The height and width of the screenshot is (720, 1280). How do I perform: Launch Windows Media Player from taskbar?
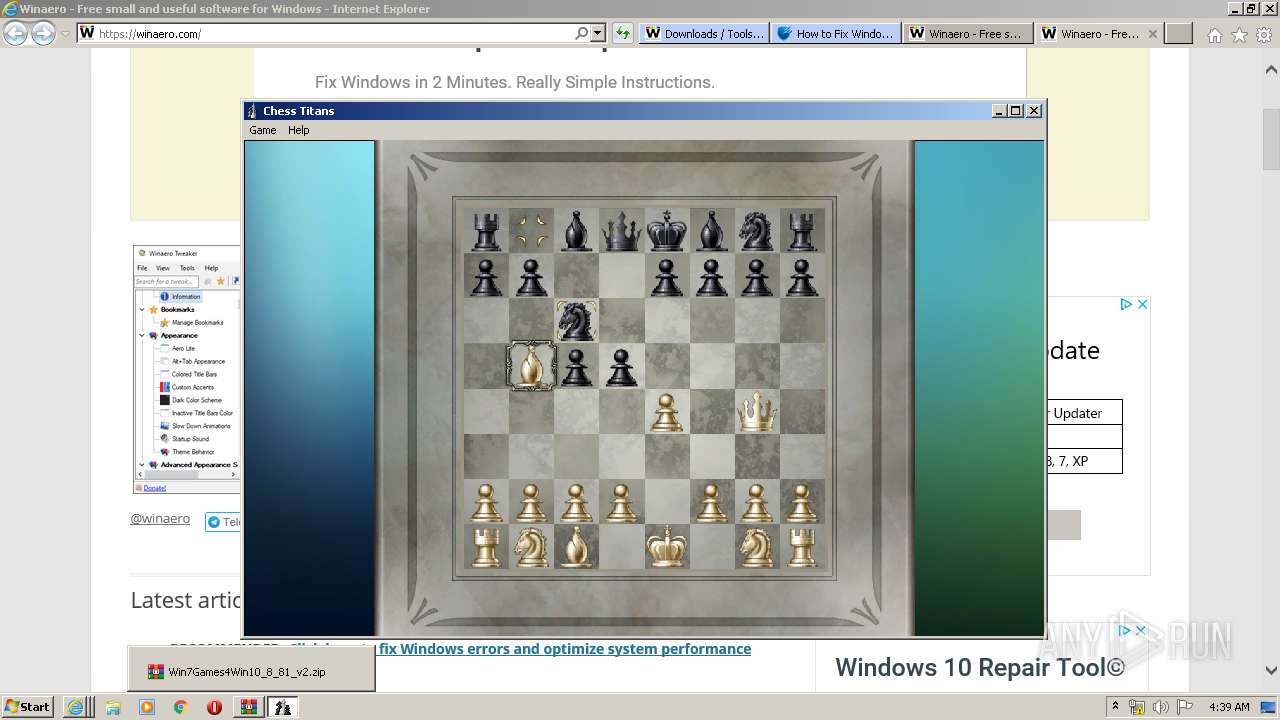pos(147,707)
